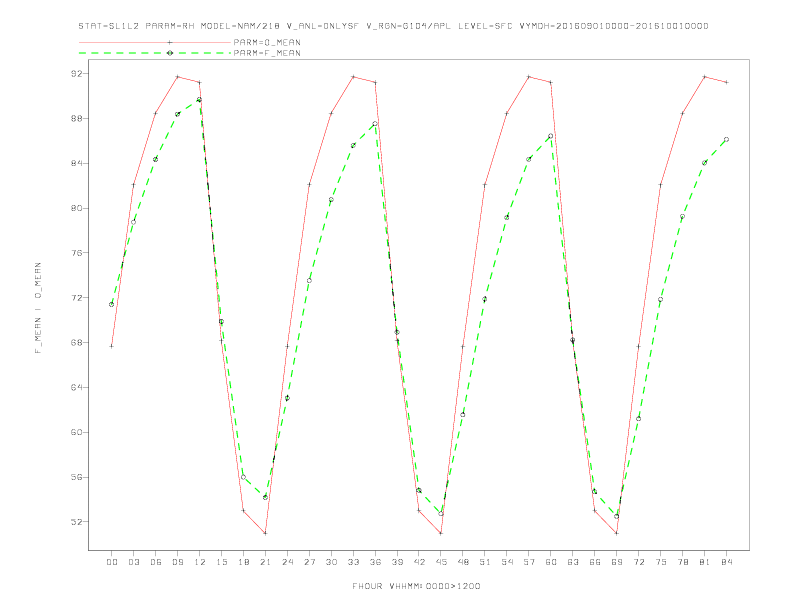Click x-axis tick label 09
Screen dimensions: 792x612
[177, 562]
